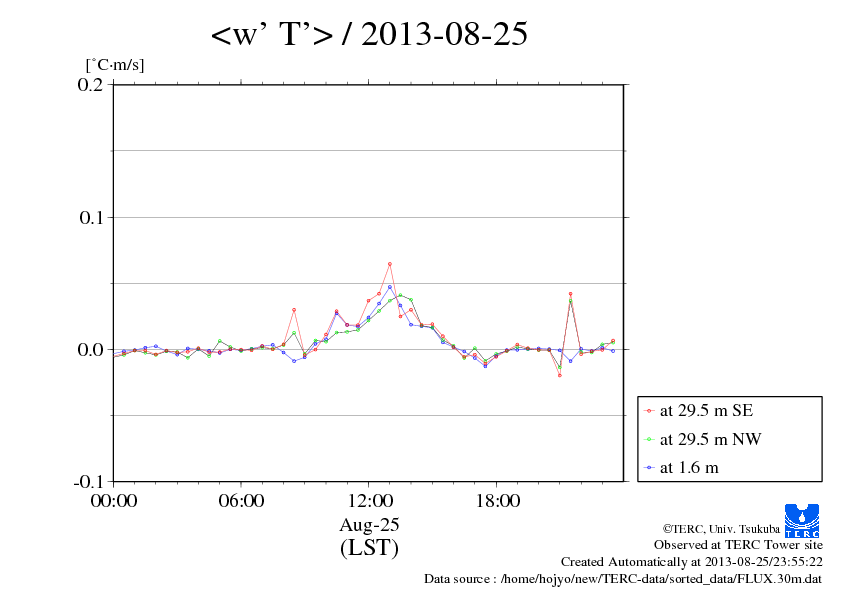Click the y-axis label '0.1'
Image resolution: width=842 pixels, height=595 pixels.
(x=91, y=217)
